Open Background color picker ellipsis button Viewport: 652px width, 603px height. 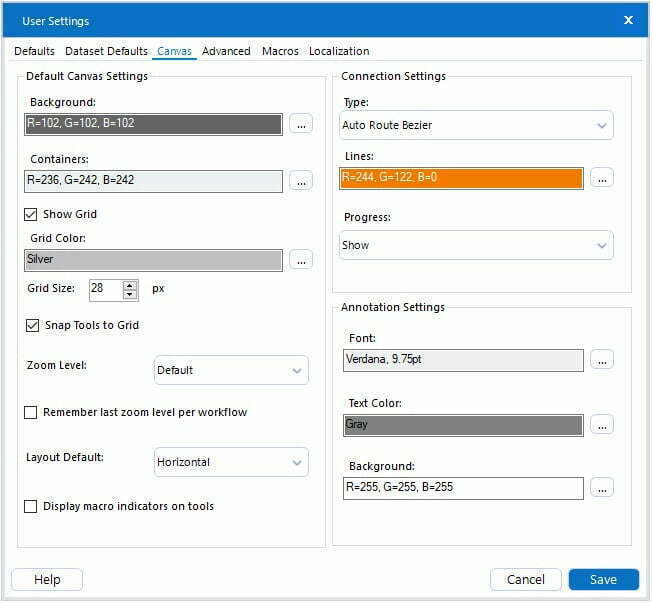pyautogui.click(x=301, y=124)
